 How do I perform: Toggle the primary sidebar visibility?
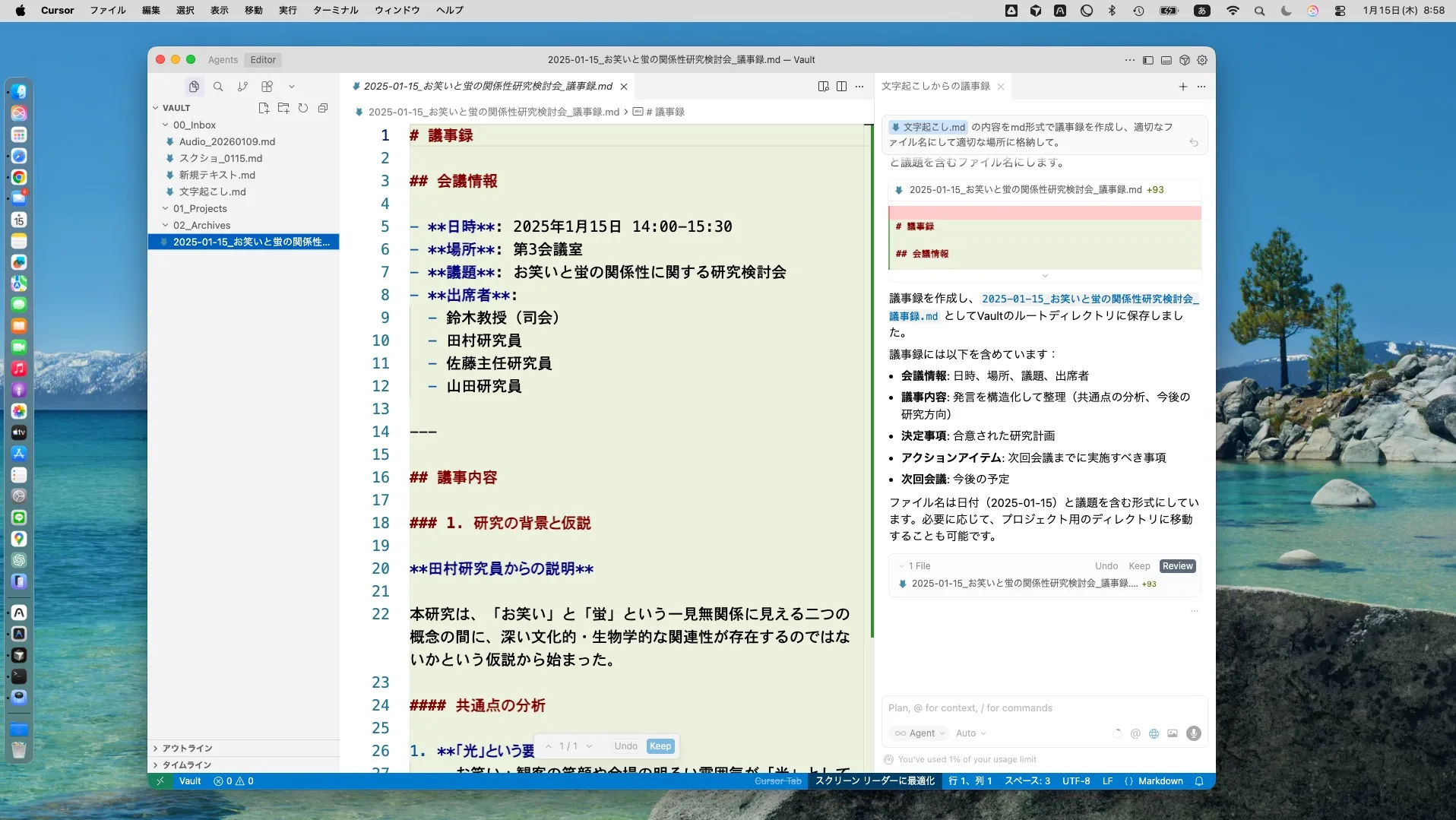pyautogui.click(x=1148, y=61)
